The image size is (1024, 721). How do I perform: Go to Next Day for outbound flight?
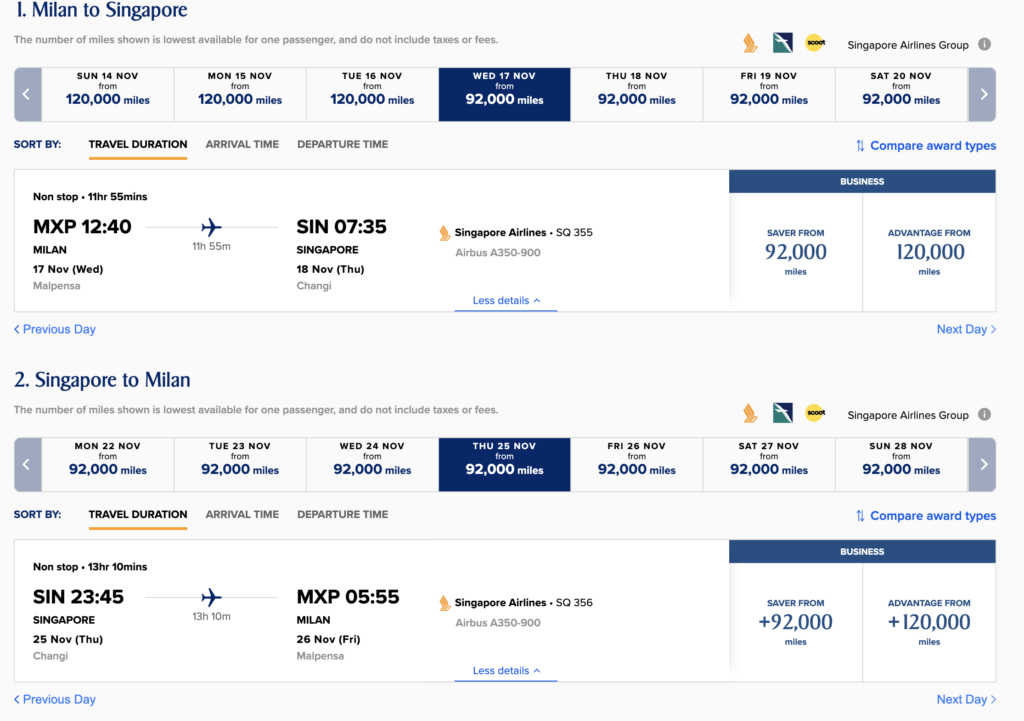tap(966, 329)
